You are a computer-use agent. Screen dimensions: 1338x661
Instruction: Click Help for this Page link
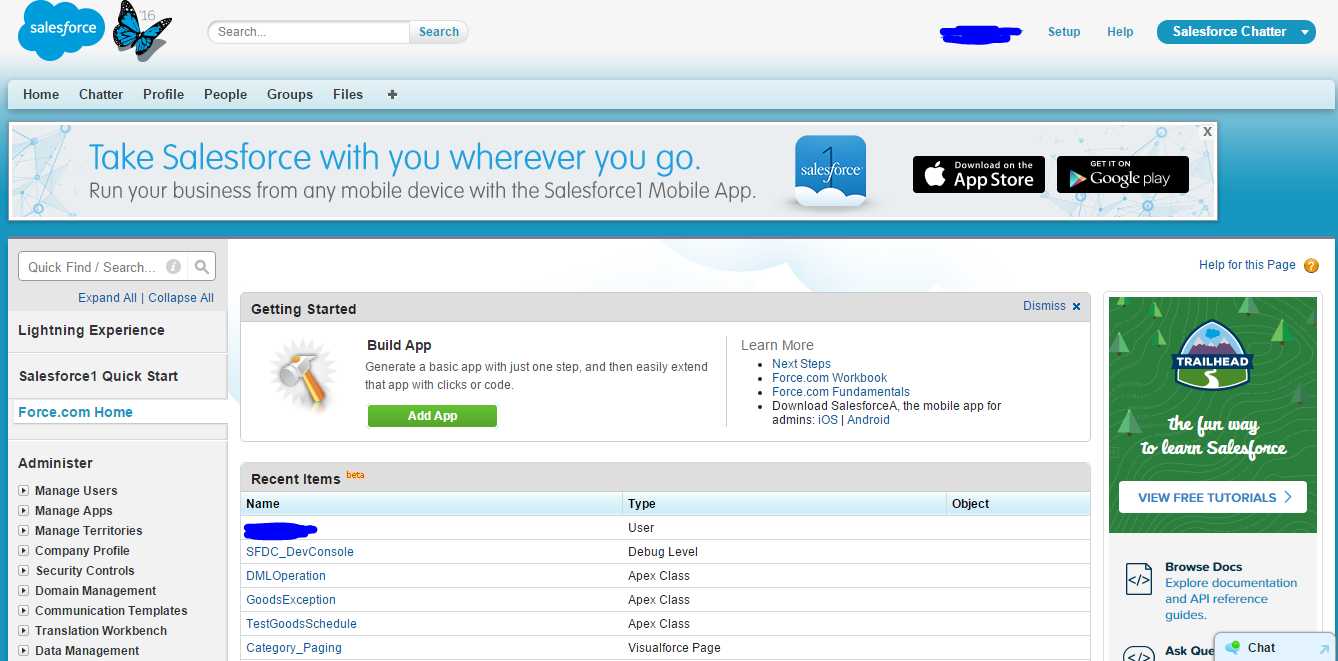click(1247, 265)
